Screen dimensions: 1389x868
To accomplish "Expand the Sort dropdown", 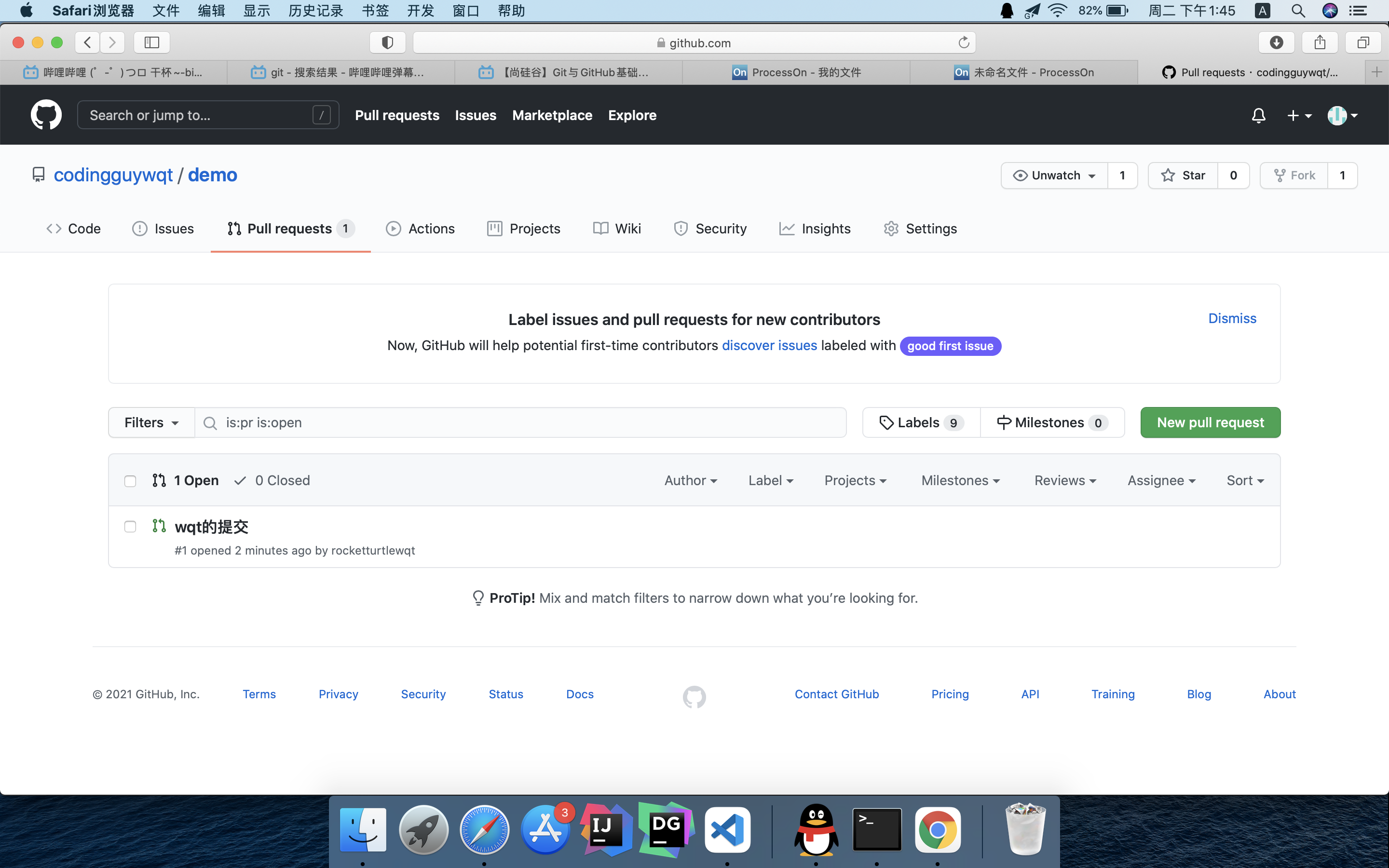I will pos(1245,480).
